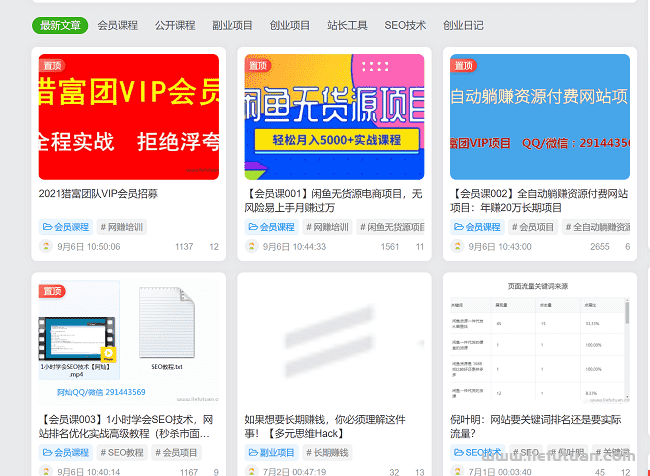The image size is (650, 476).
Task: Select the 最新文章 tab
Action: click(x=60, y=25)
